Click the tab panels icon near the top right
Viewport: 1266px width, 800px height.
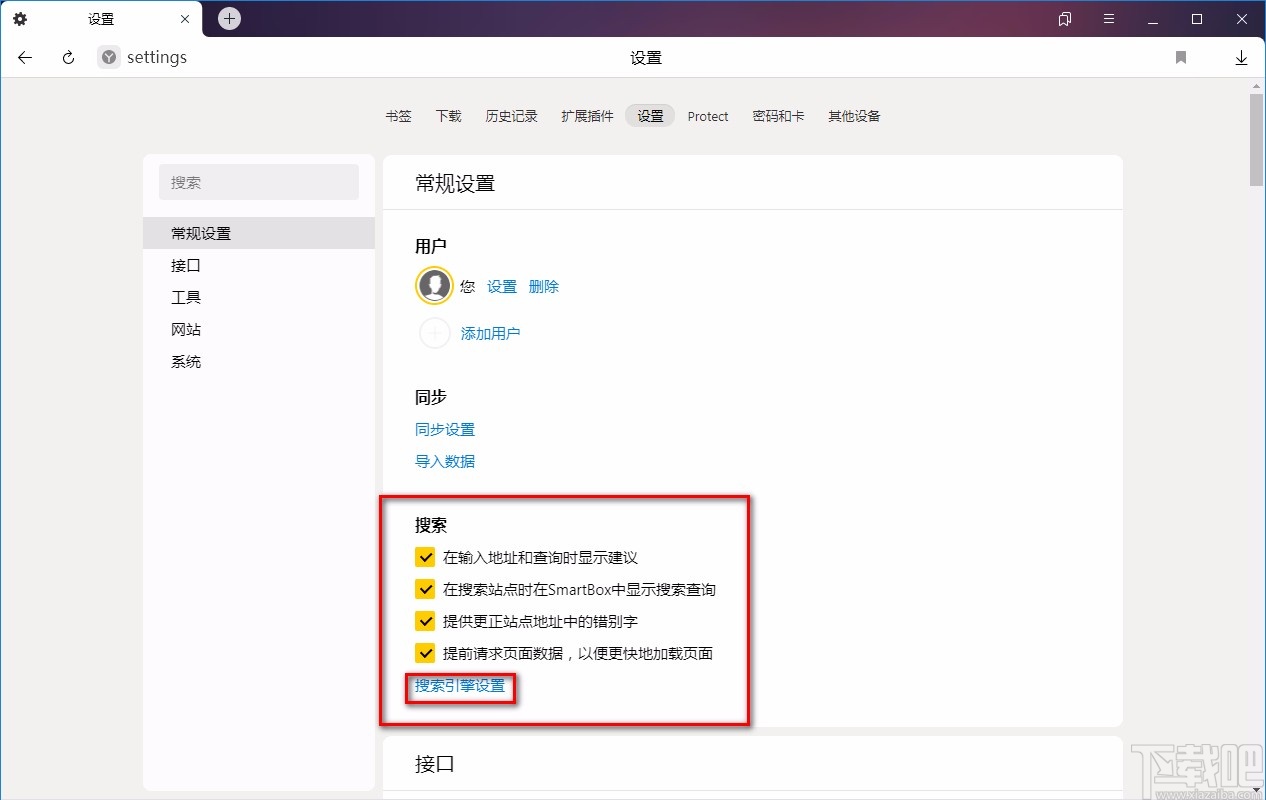1064,18
